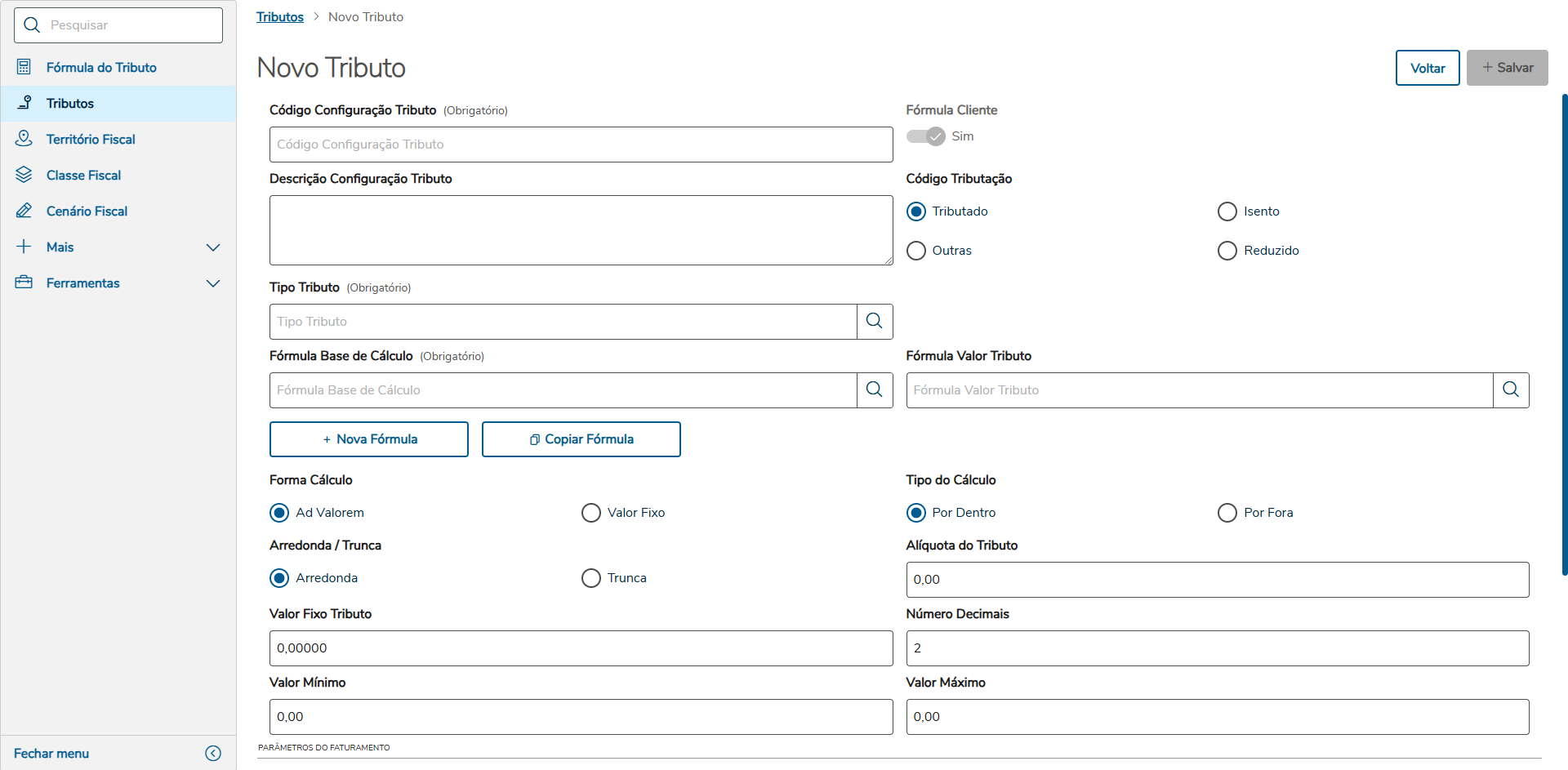Screen dimensions: 1568x770
Task: Click the Nova Fórmula button
Action: 369,439
